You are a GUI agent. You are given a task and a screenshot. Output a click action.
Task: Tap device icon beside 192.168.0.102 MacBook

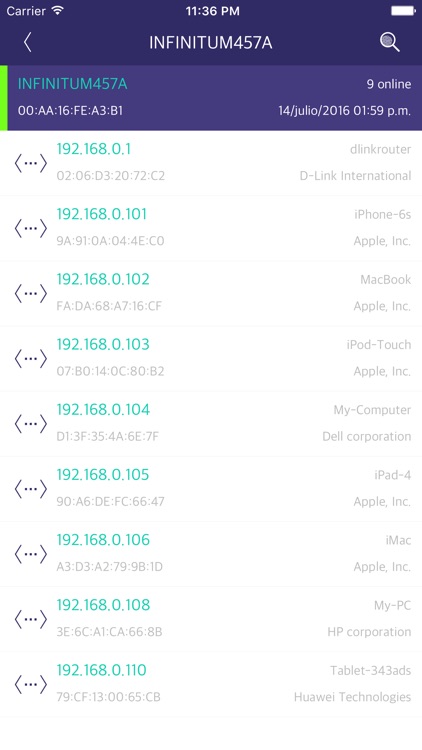[x=31, y=293]
